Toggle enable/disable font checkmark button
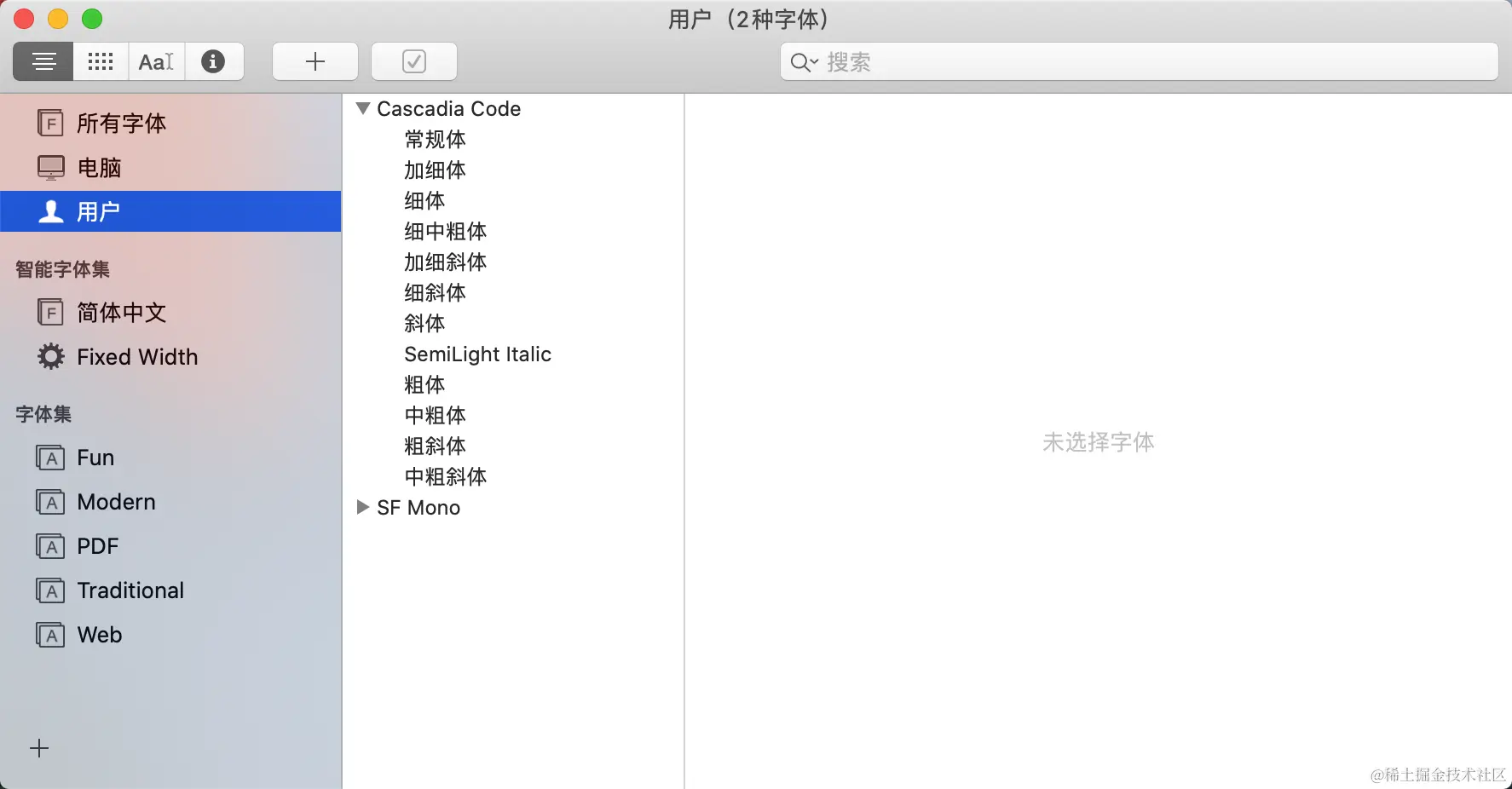 (414, 61)
